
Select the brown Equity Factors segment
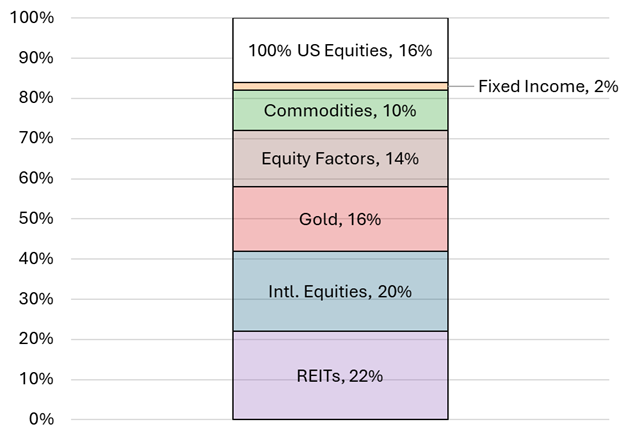coord(340,172)
